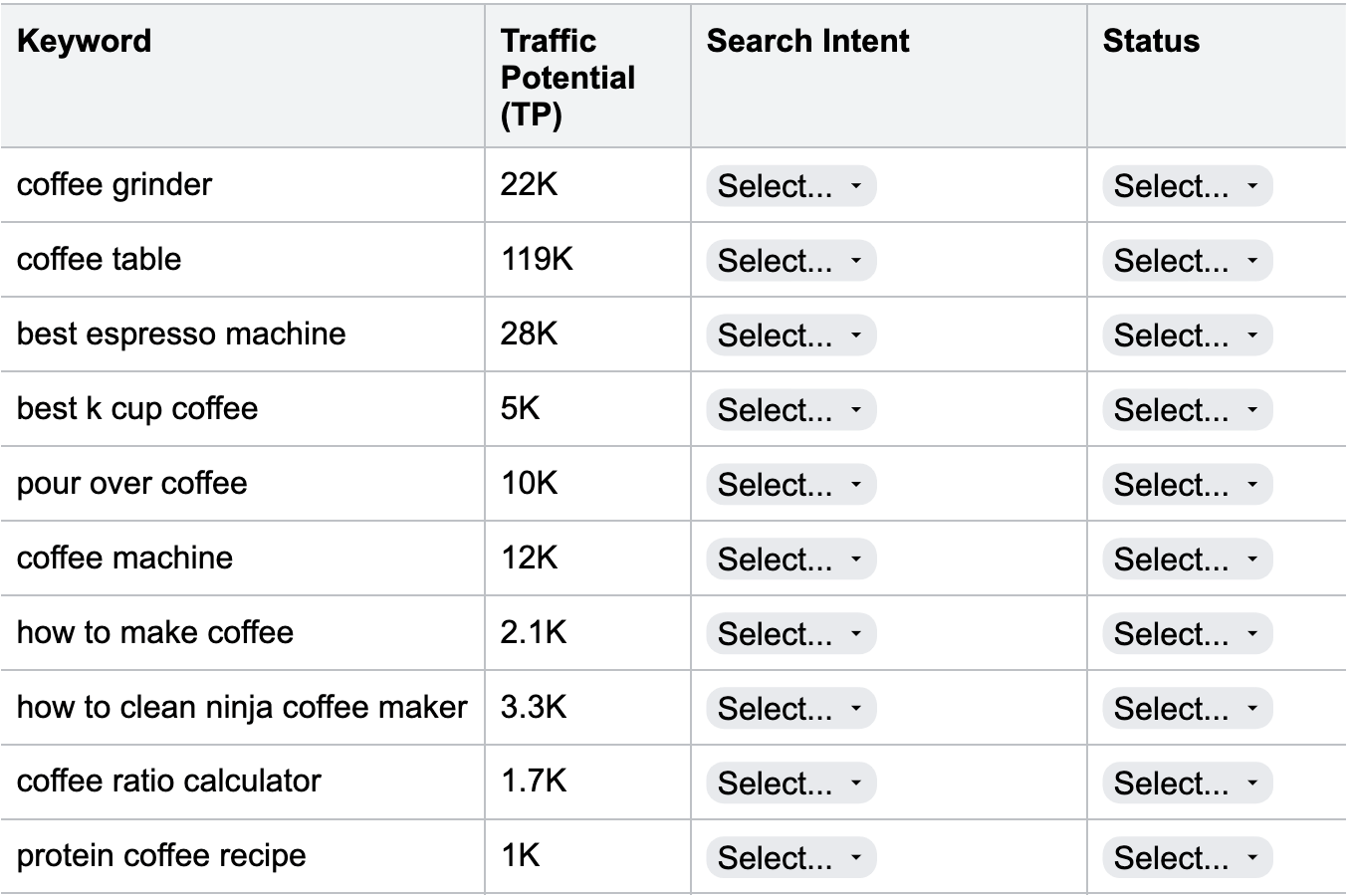Open the Status dropdown for best espresso machine
This screenshot has width=1350, height=896.
click(1187, 335)
